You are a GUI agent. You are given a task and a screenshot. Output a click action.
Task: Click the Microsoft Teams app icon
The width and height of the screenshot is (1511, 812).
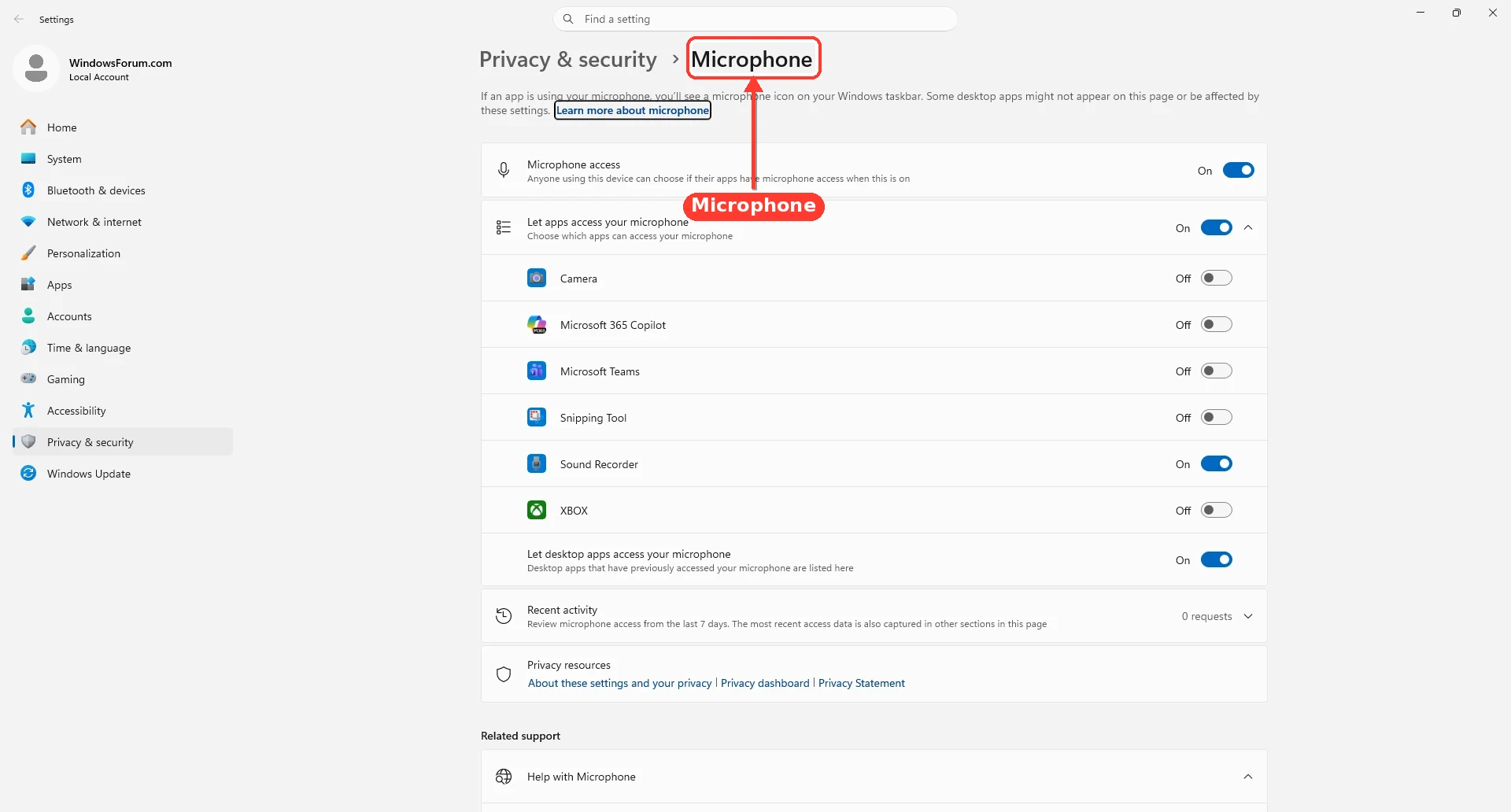pyautogui.click(x=537, y=371)
